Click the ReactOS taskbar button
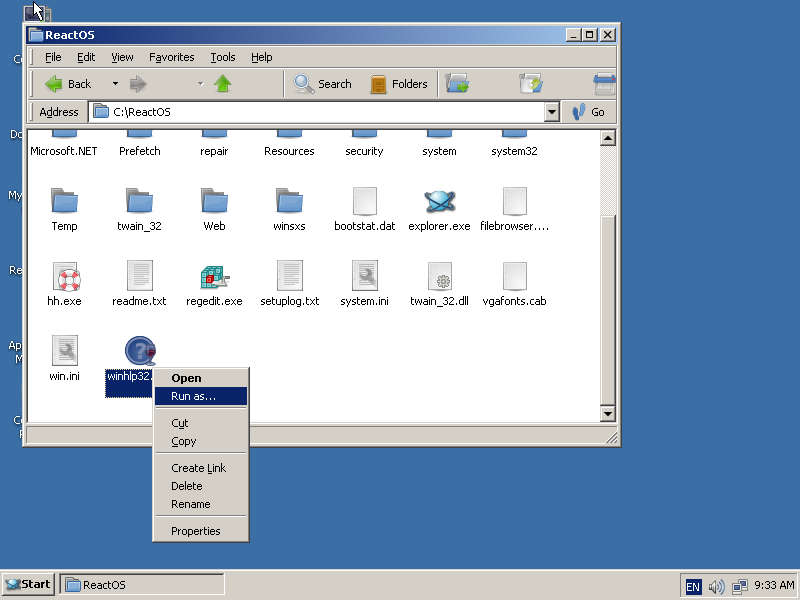Screen dimensions: 800x600 click(x=142, y=585)
